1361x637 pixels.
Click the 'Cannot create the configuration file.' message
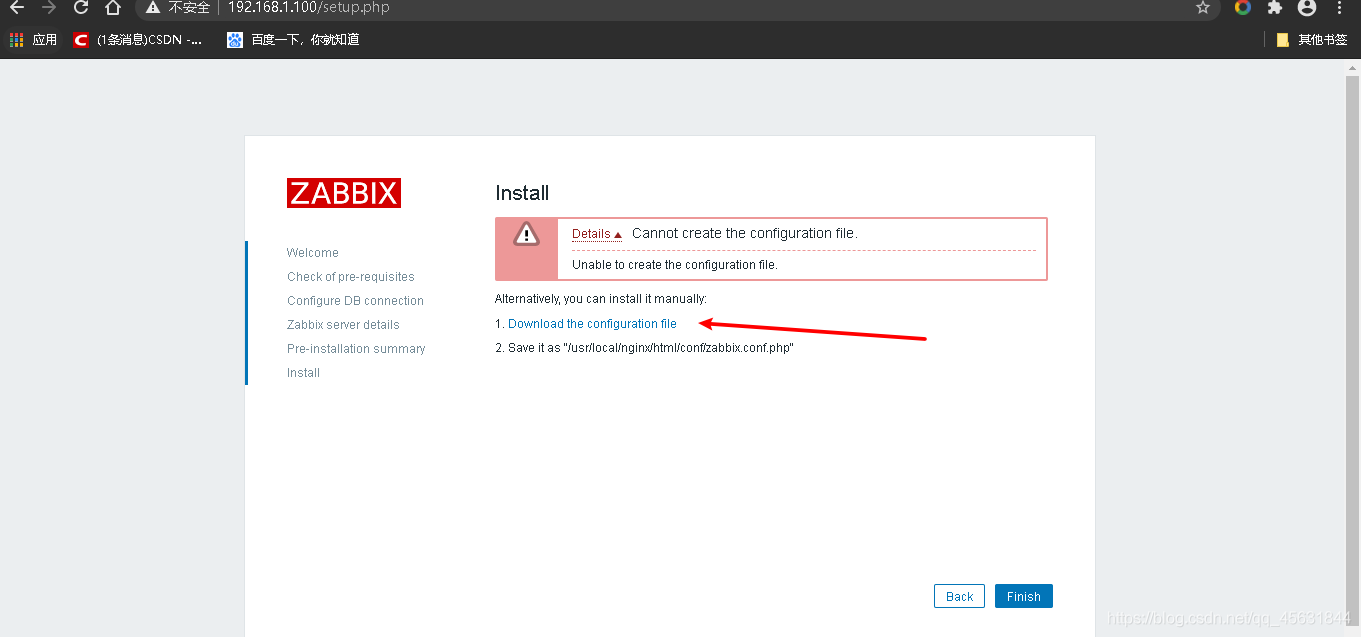click(745, 233)
